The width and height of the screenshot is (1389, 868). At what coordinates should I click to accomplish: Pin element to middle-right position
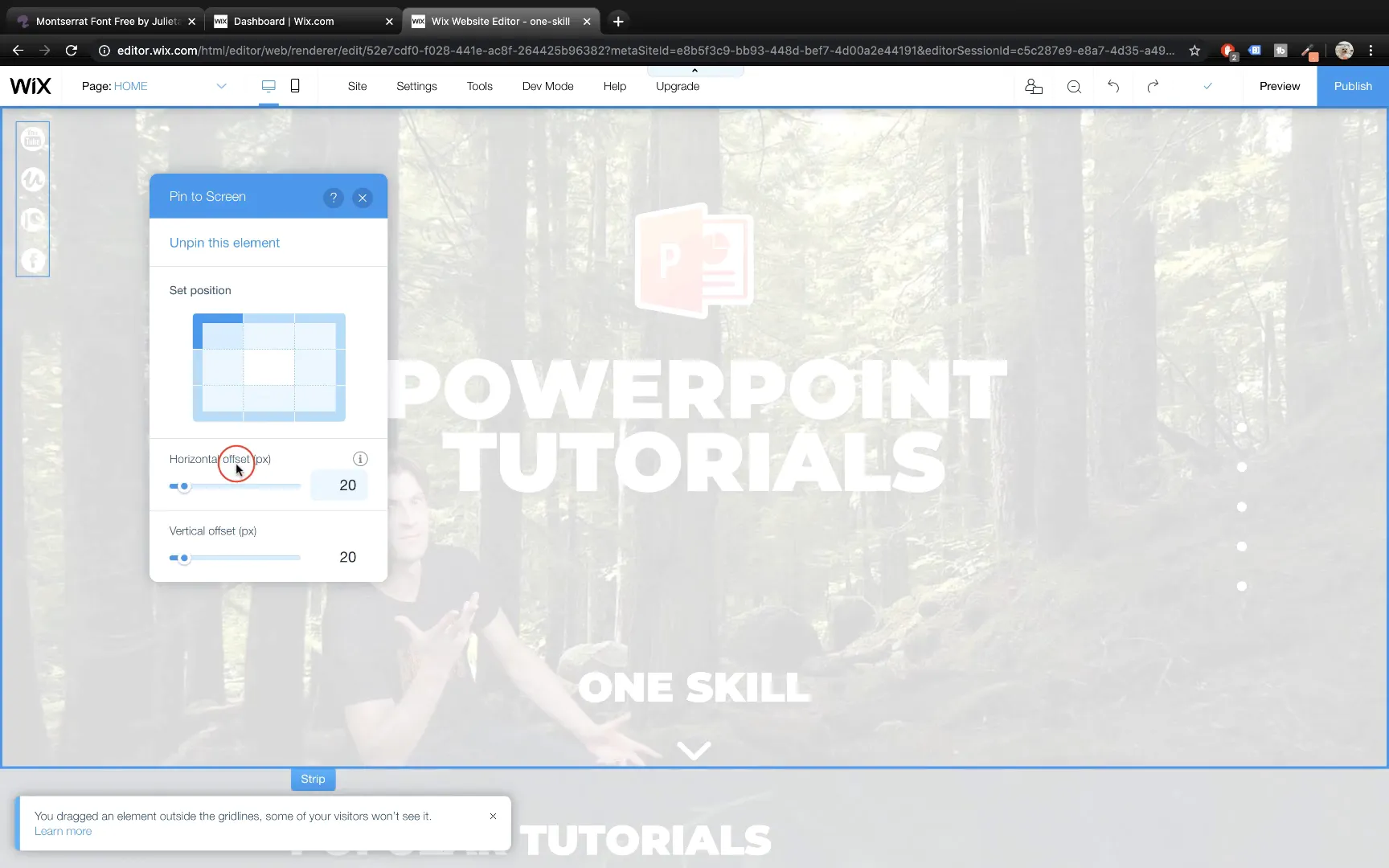click(x=320, y=367)
